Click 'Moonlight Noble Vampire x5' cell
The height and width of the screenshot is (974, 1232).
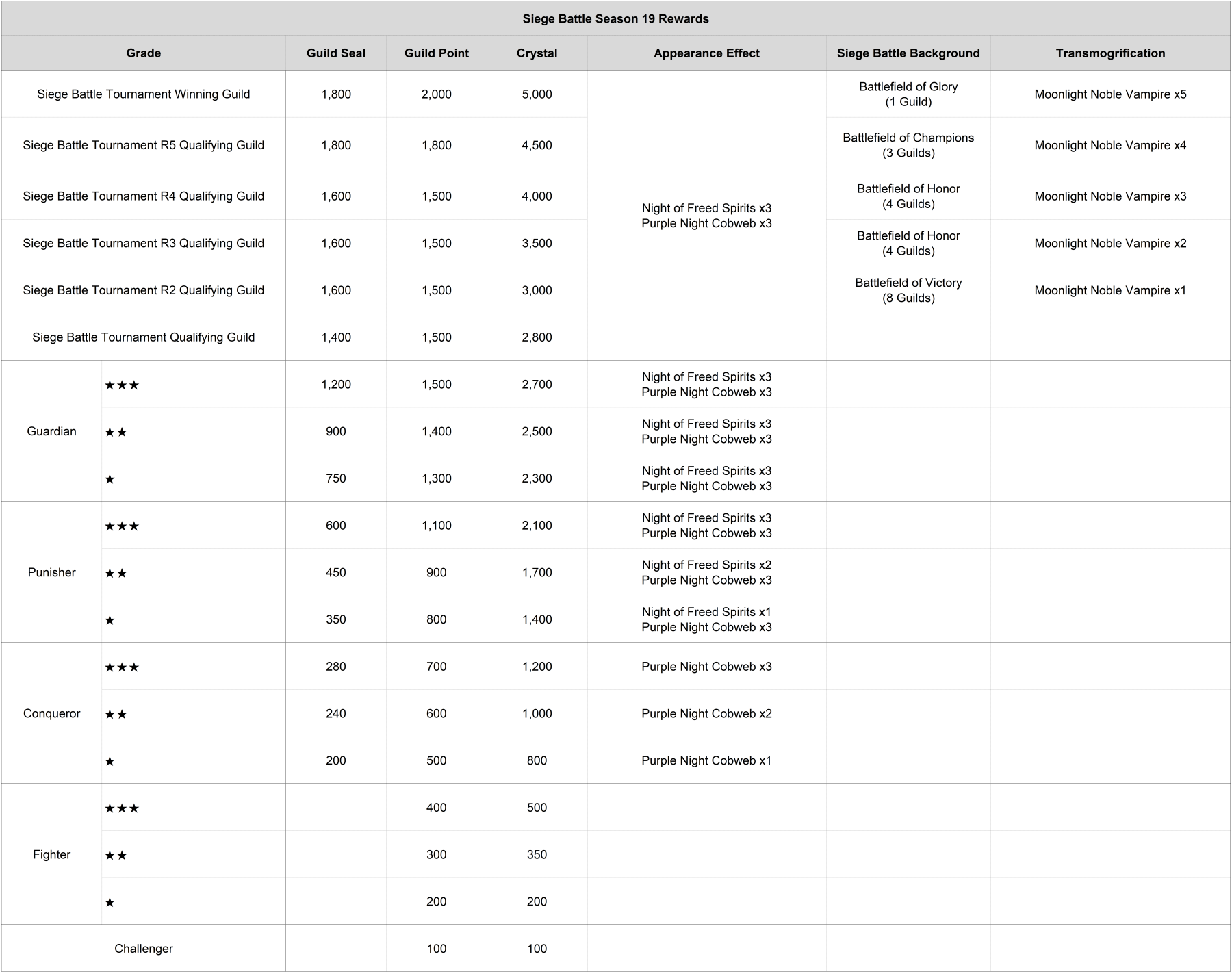pos(1110,94)
